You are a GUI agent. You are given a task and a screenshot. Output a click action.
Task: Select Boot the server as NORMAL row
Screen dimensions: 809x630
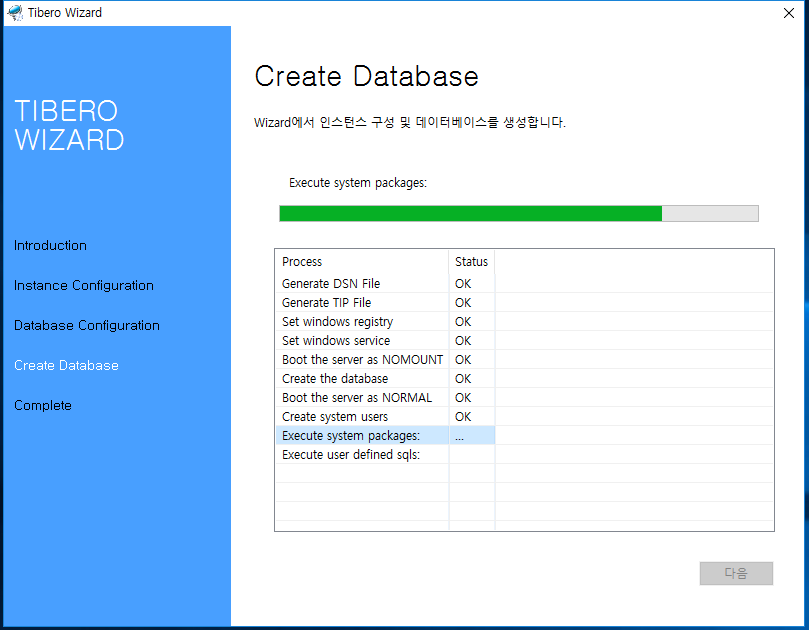pos(524,398)
